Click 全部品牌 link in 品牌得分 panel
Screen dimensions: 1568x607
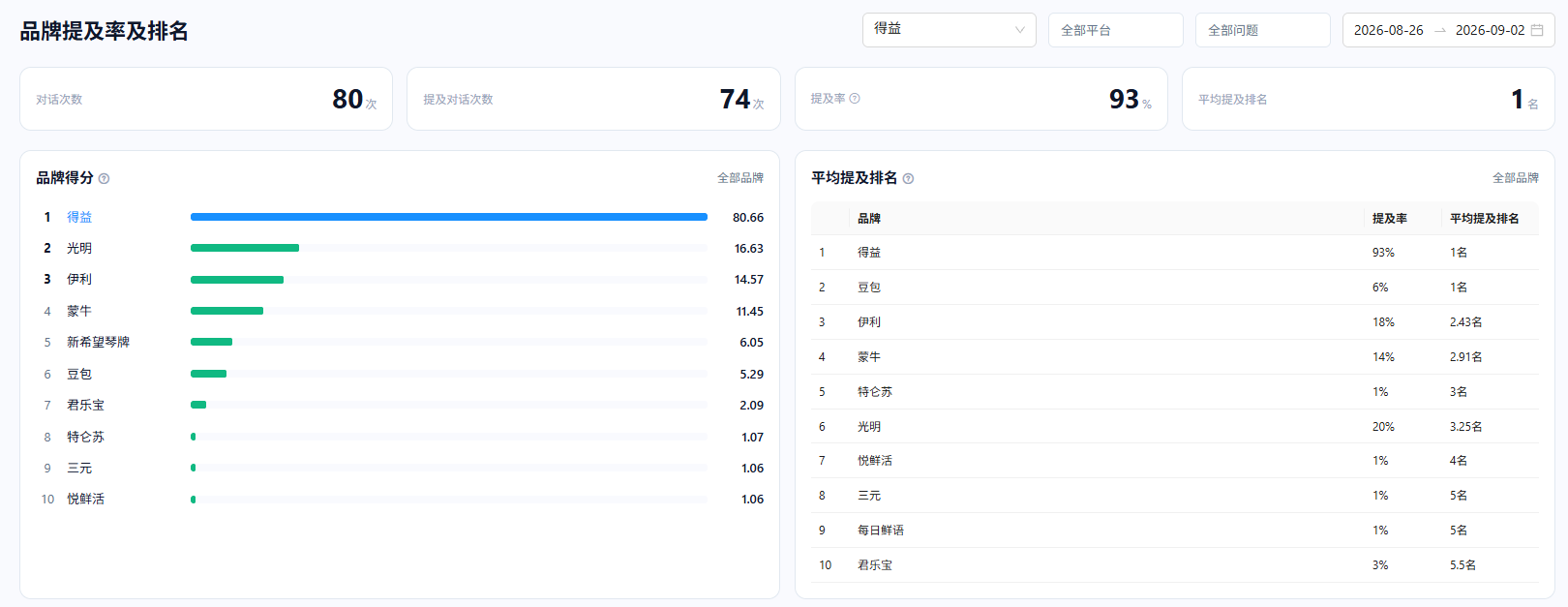739,178
